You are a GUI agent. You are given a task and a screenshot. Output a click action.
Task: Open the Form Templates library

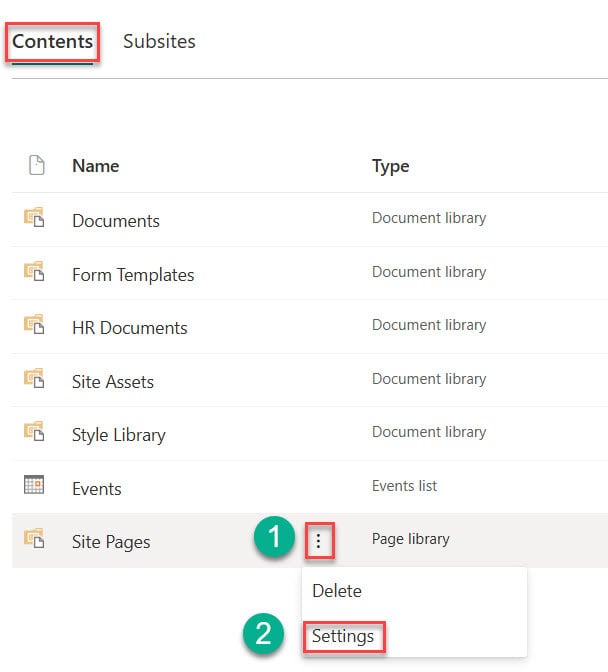(133, 275)
